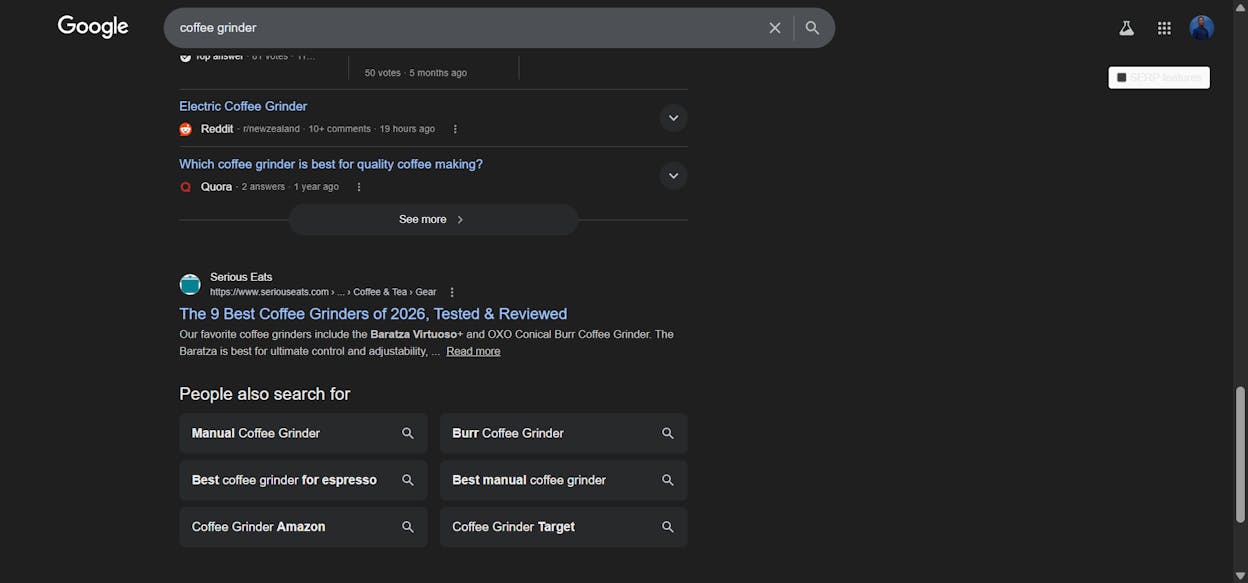Click search icon on Coffee Grinder Target
This screenshot has width=1248, height=583.
tap(668, 527)
